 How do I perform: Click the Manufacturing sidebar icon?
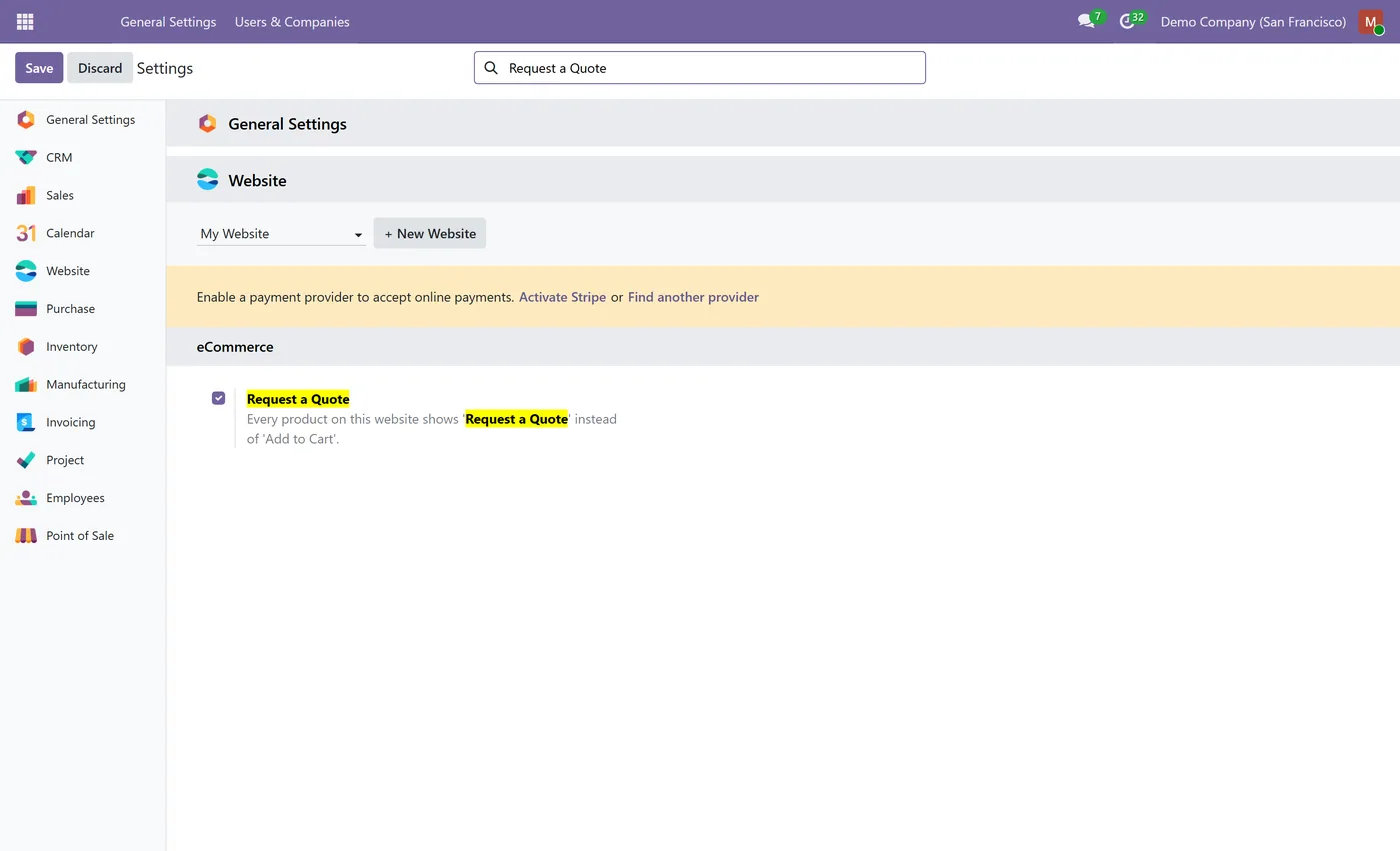pos(26,385)
